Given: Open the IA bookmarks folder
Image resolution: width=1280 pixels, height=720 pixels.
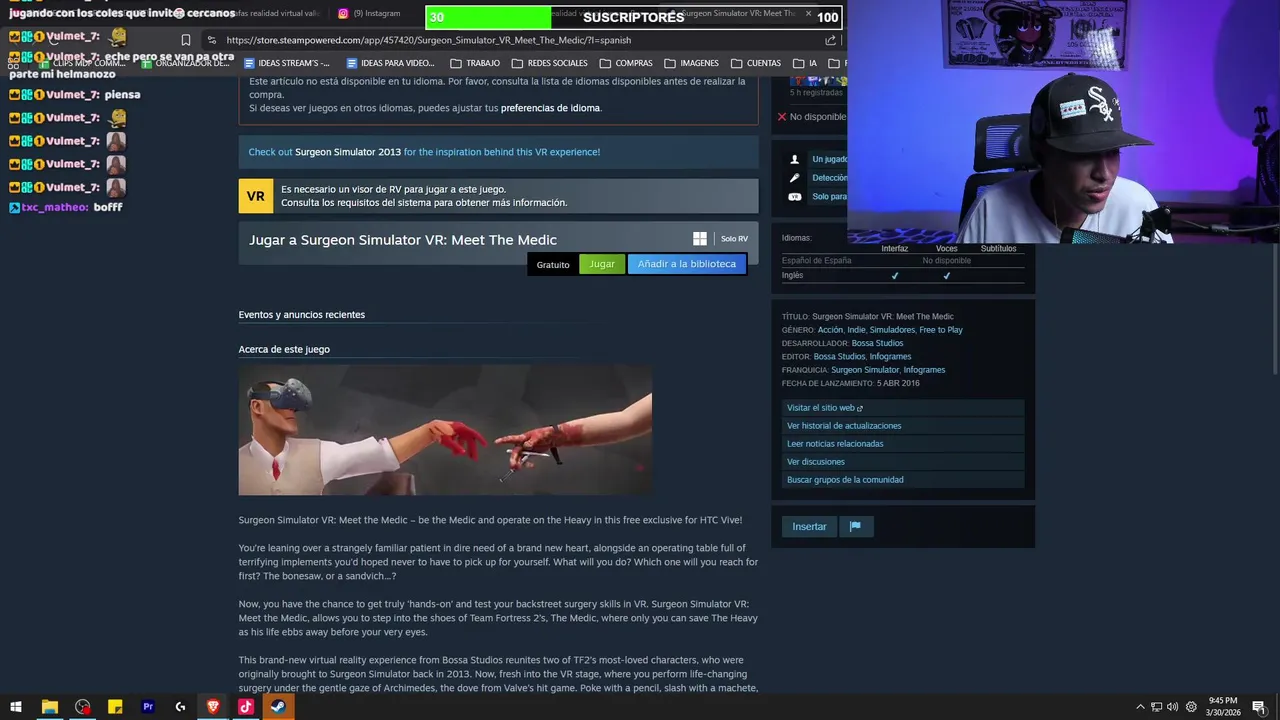Looking at the screenshot, I should tap(805, 63).
